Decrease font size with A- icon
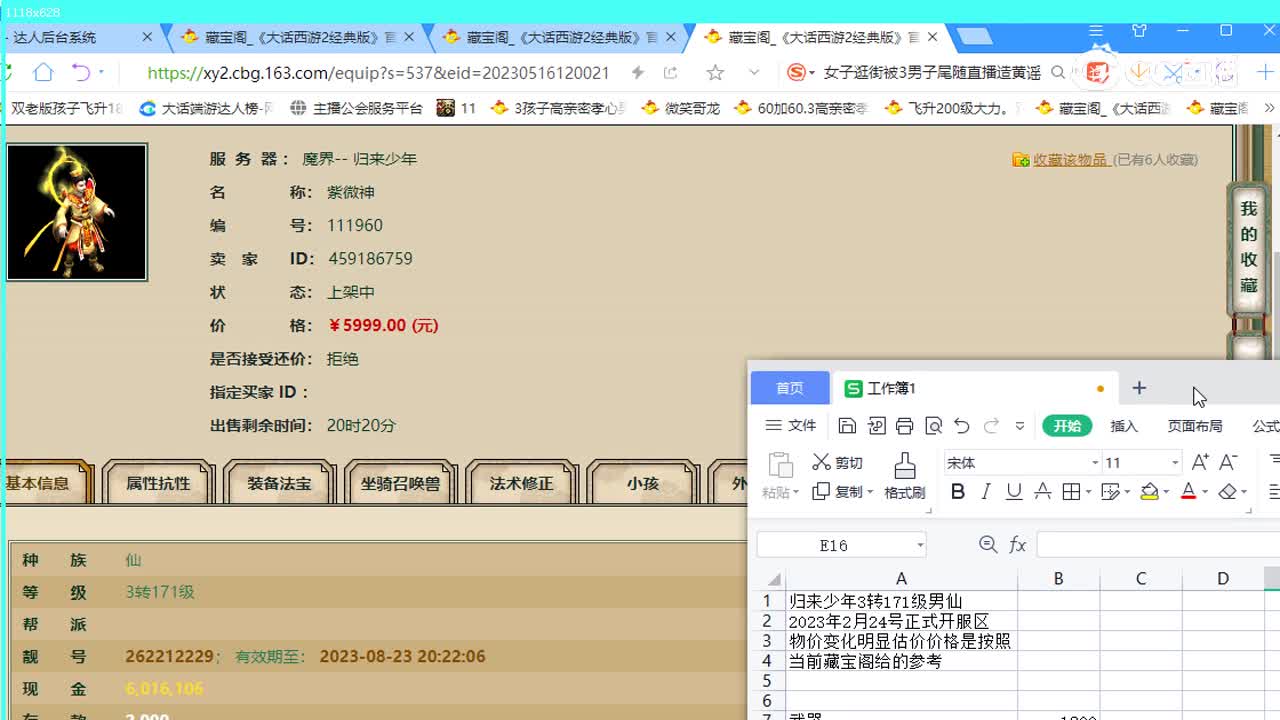The width and height of the screenshot is (1280, 720). pos(1229,462)
